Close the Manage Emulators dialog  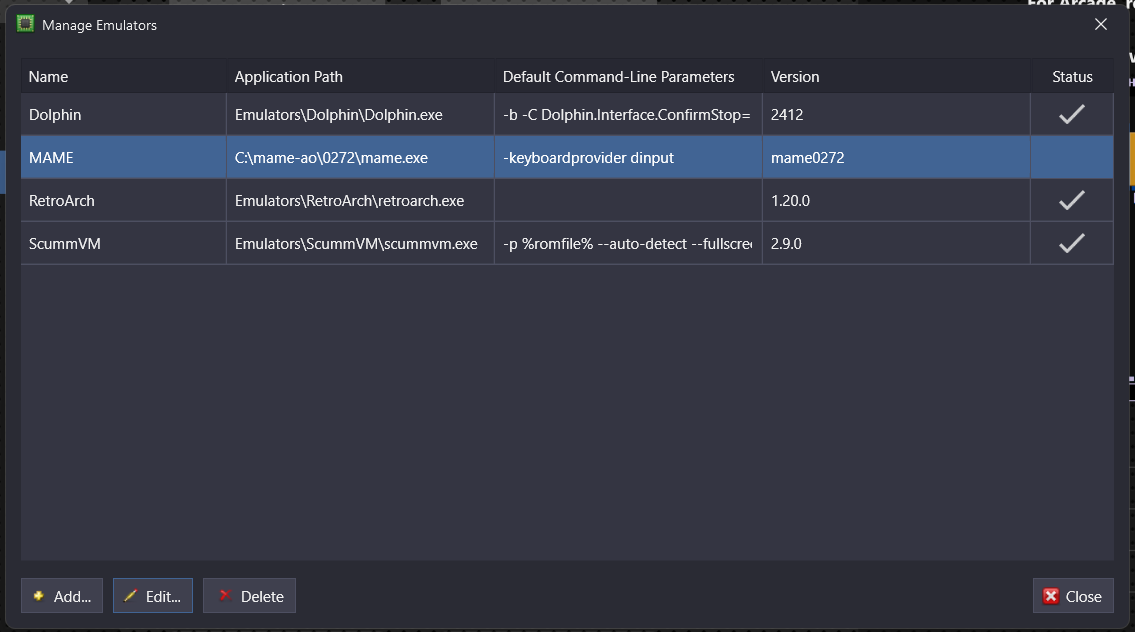(1073, 596)
